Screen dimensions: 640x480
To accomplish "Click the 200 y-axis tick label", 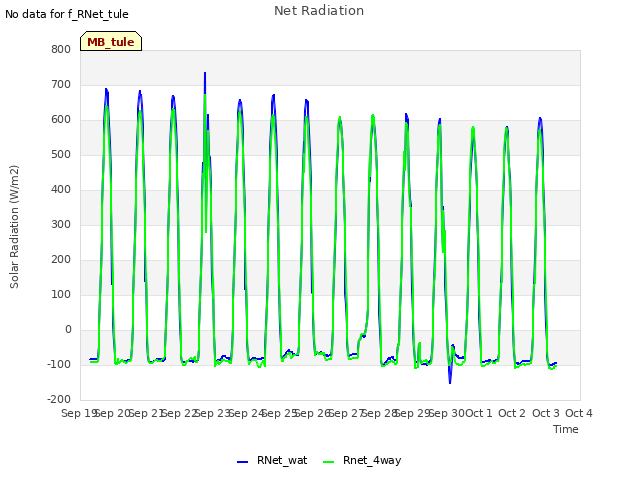I will [61, 260].
